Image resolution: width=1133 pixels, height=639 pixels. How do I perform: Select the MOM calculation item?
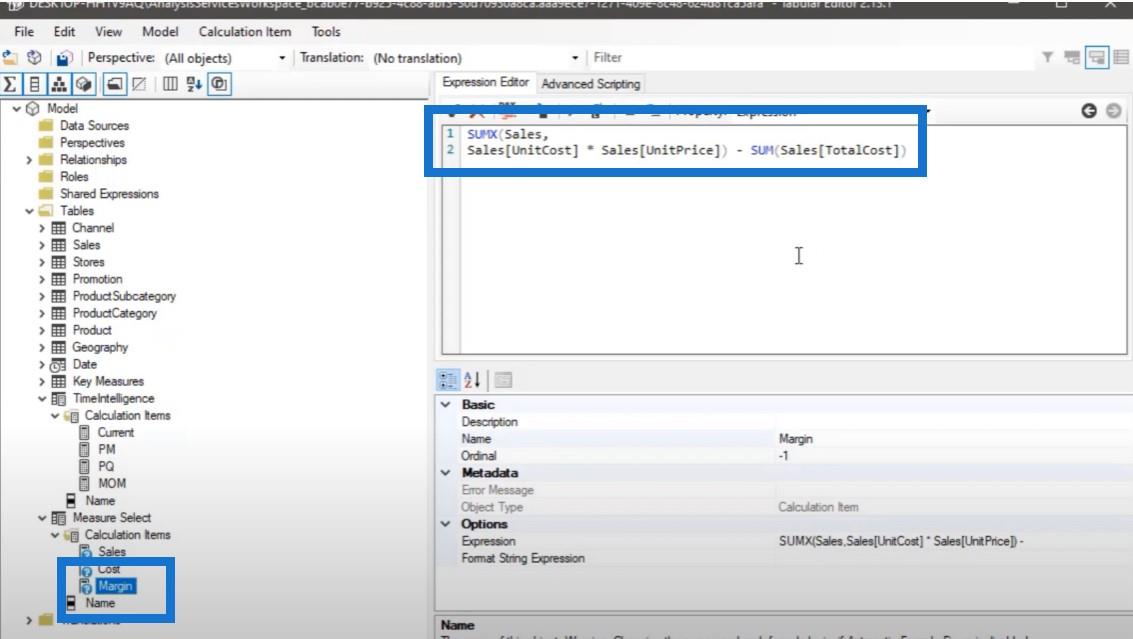click(x=112, y=484)
